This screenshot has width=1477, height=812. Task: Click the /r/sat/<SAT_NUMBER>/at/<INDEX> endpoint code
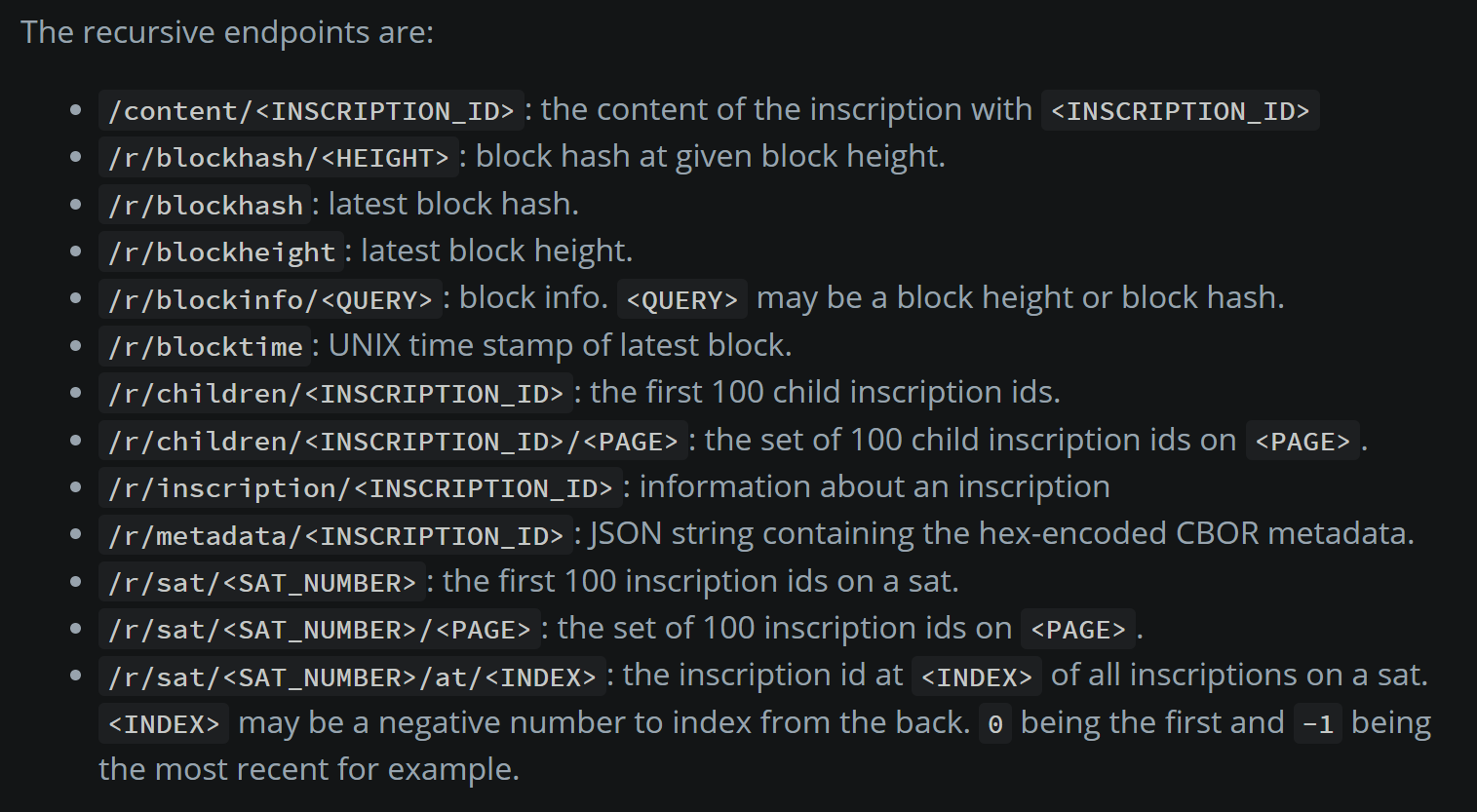point(352,677)
